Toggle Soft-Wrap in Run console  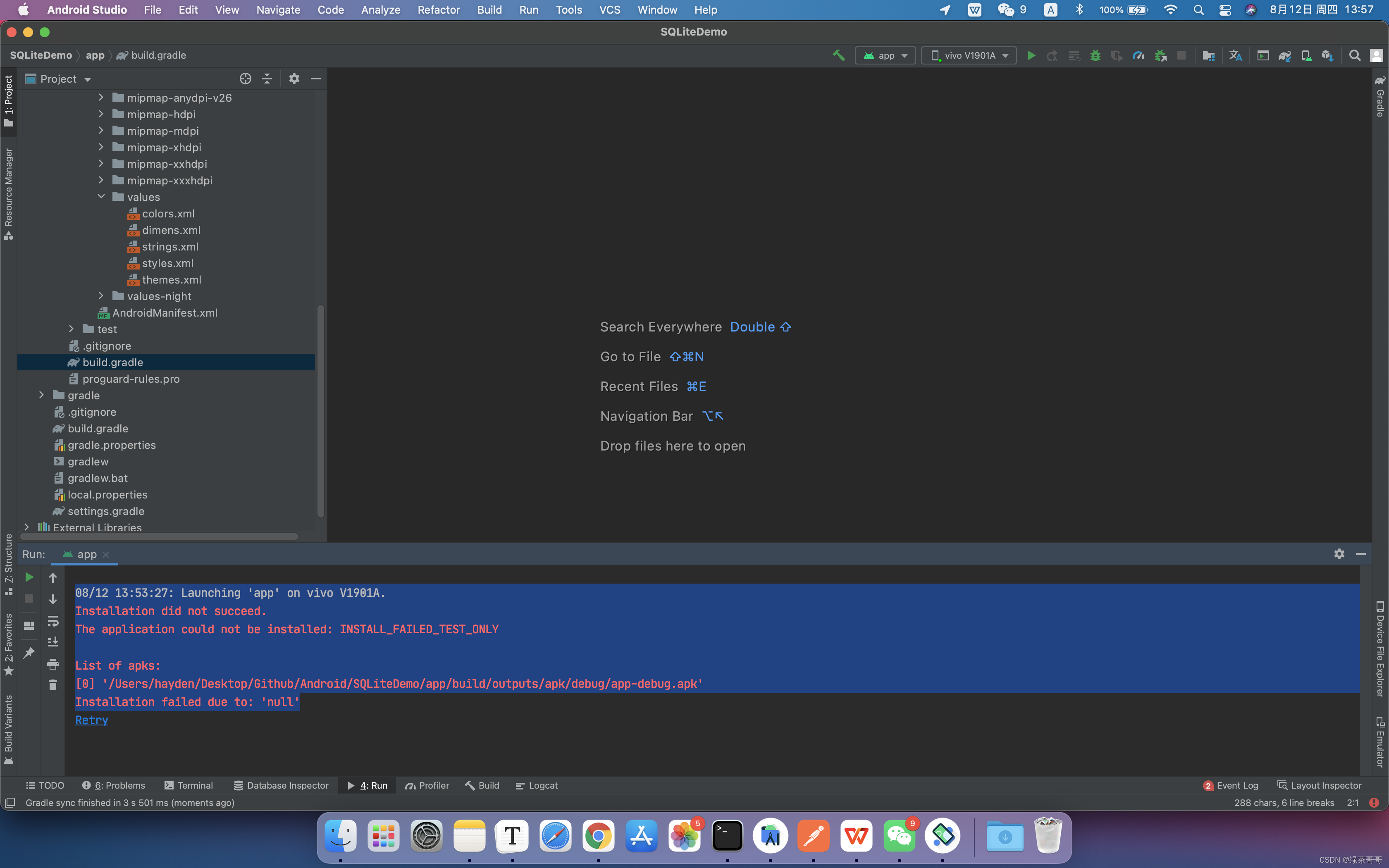[53, 620]
